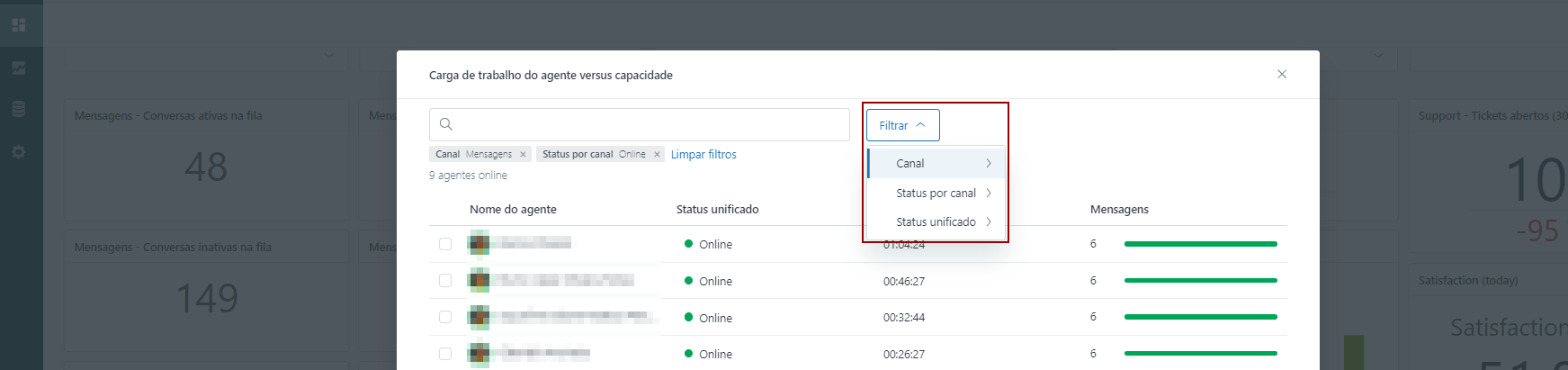The height and width of the screenshot is (370, 1568).
Task: Remove the Status por canal Online chip
Action: 657,155
